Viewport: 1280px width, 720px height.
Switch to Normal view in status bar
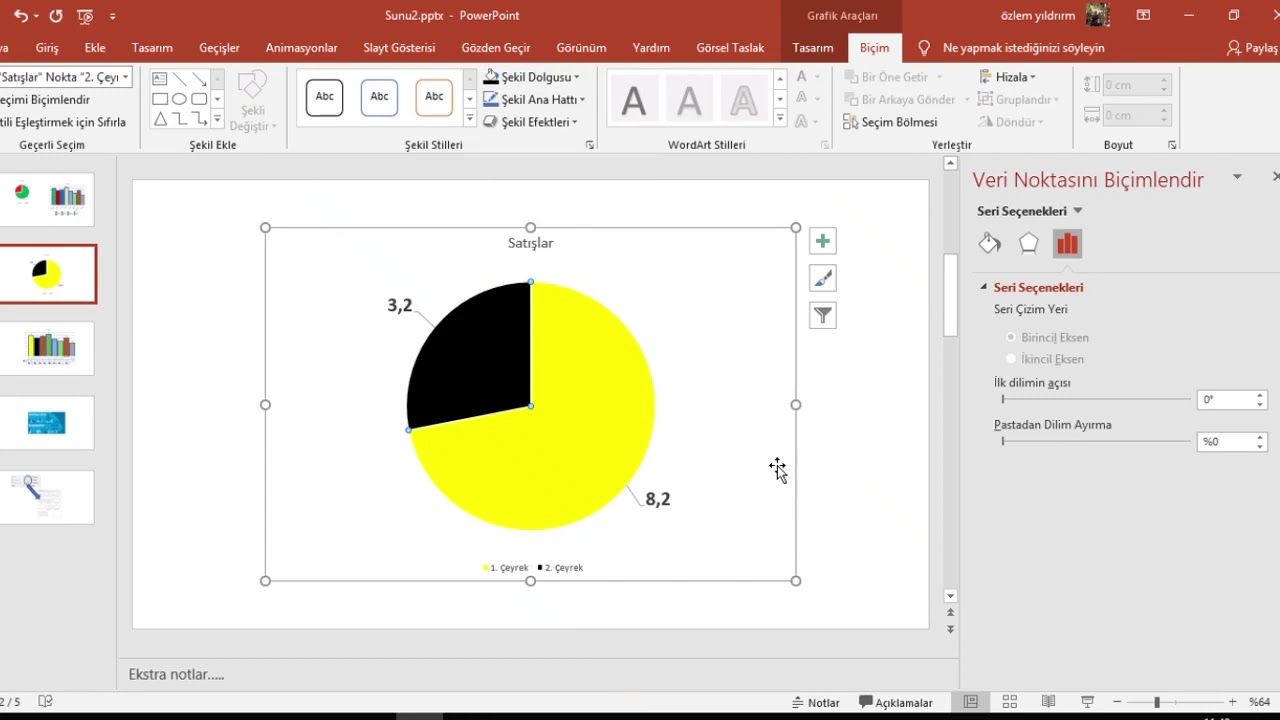click(970, 703)
